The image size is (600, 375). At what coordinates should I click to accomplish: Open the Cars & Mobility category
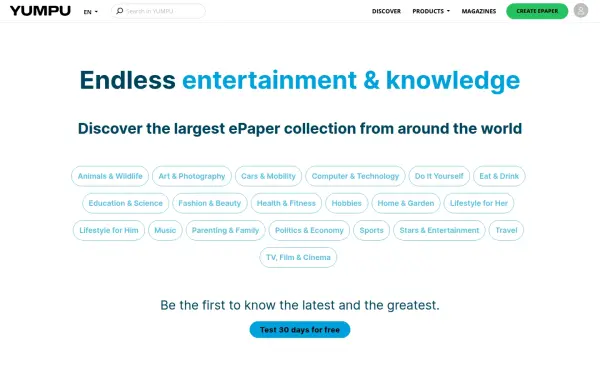point(268,176)
